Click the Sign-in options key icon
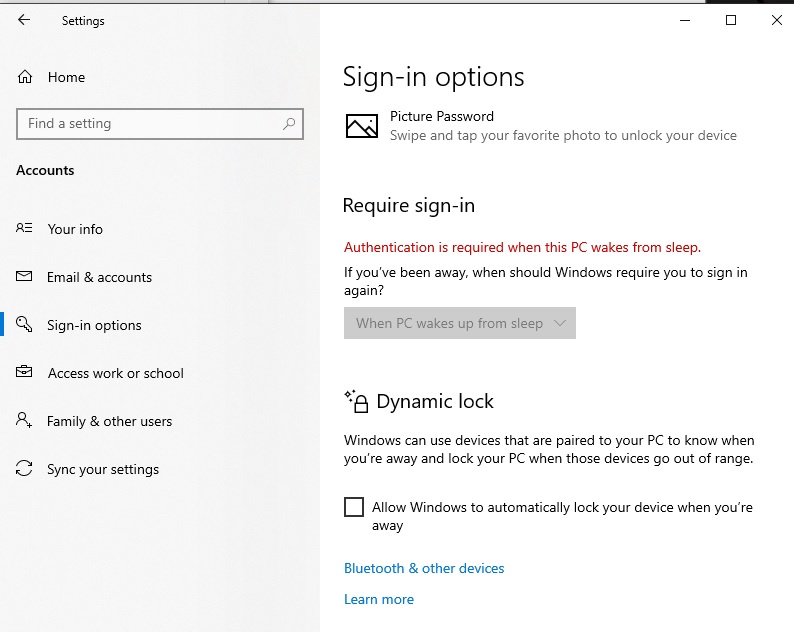 tap(25, 325)
